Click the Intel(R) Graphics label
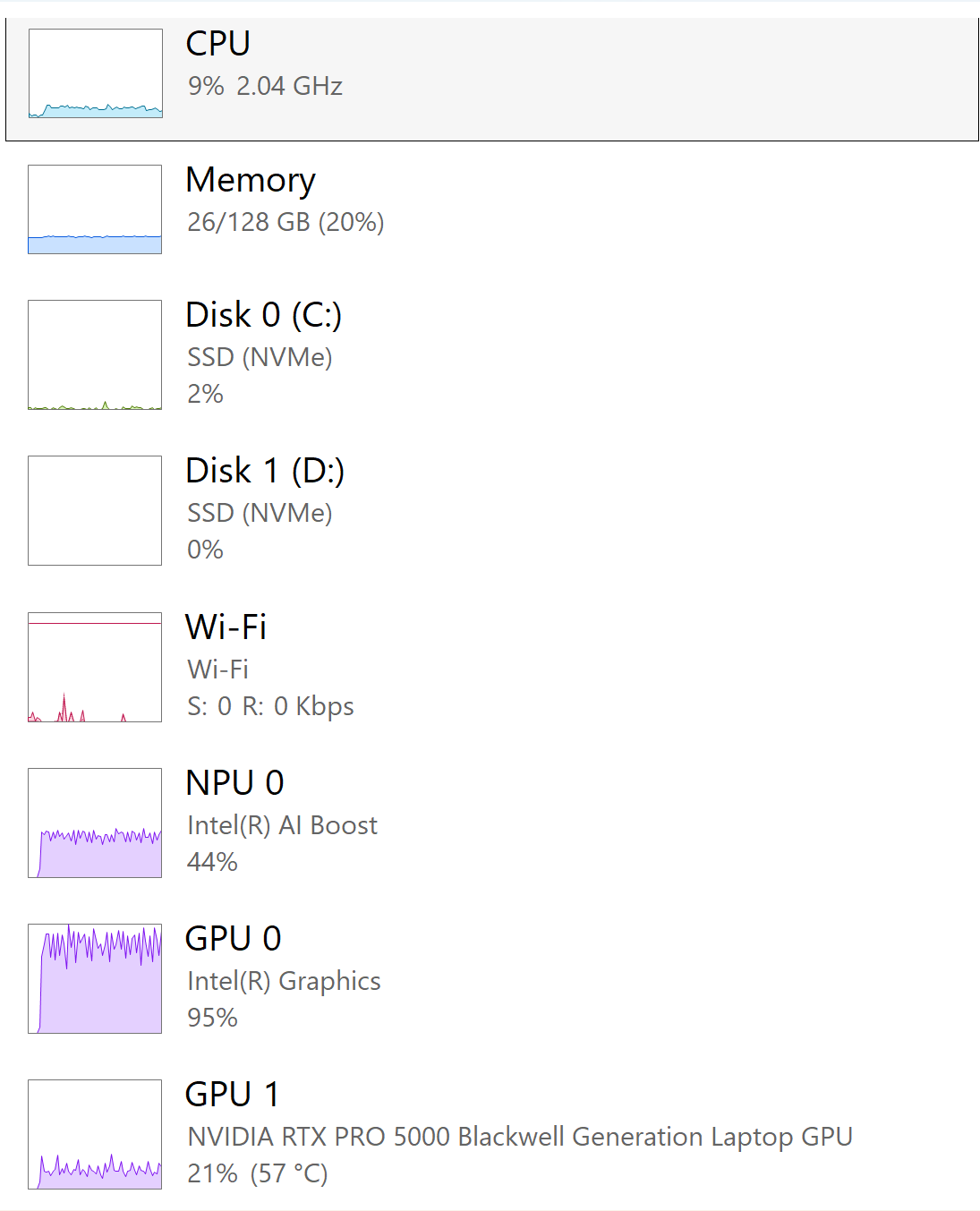 pos(284,981)
